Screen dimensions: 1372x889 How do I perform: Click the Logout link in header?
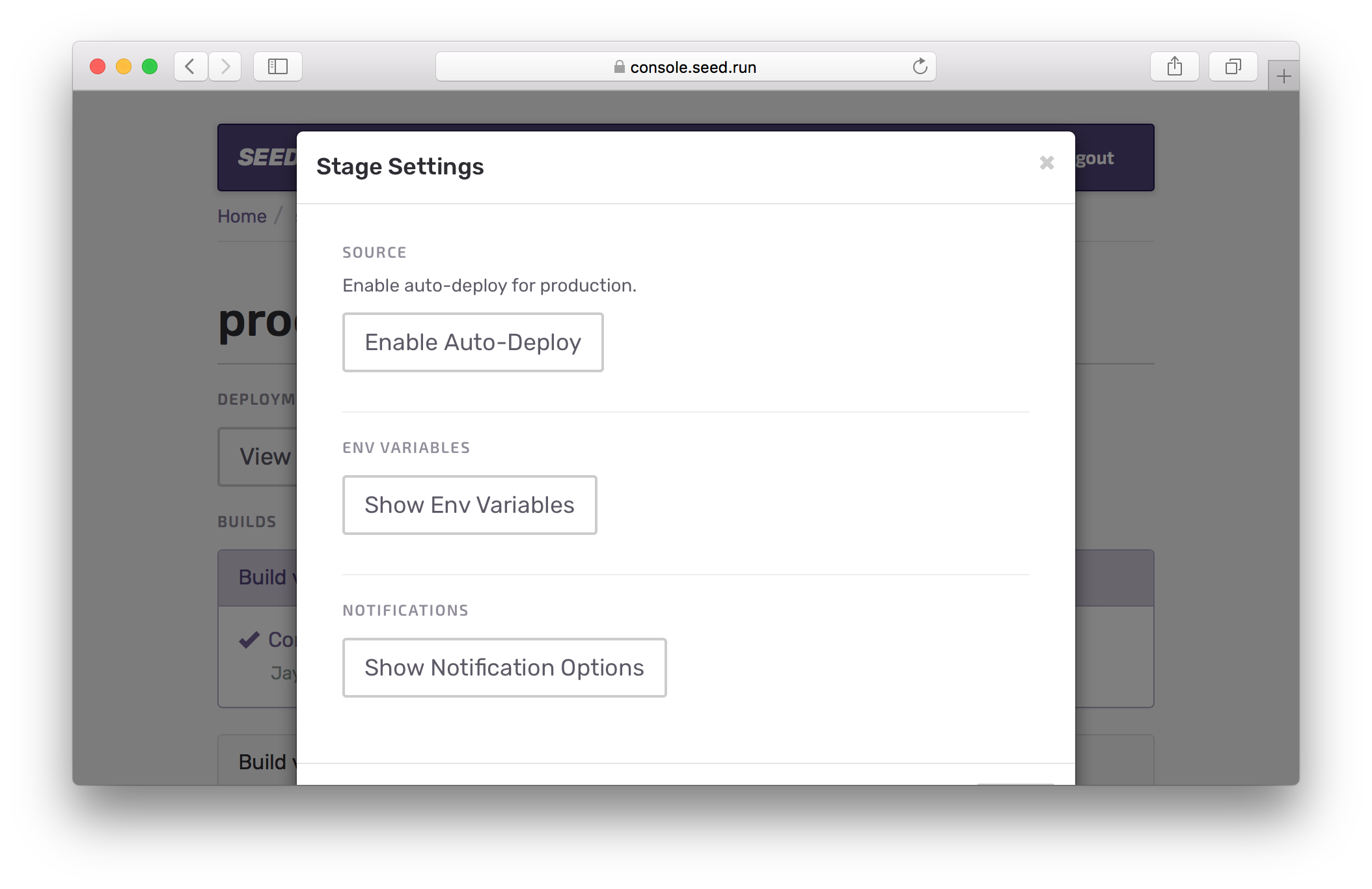click(1095, 158)
